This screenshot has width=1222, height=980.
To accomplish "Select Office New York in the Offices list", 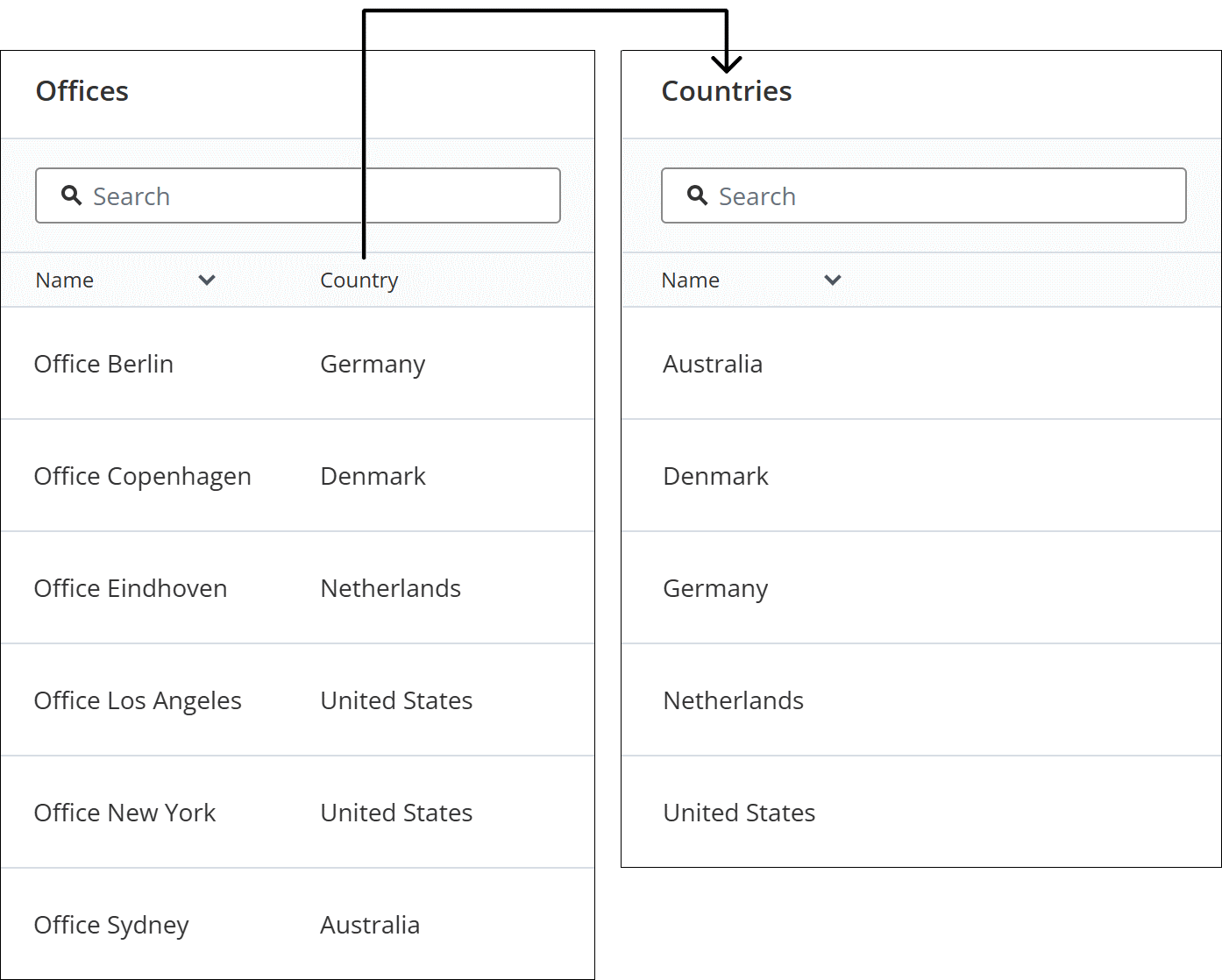I will point(124,813).
